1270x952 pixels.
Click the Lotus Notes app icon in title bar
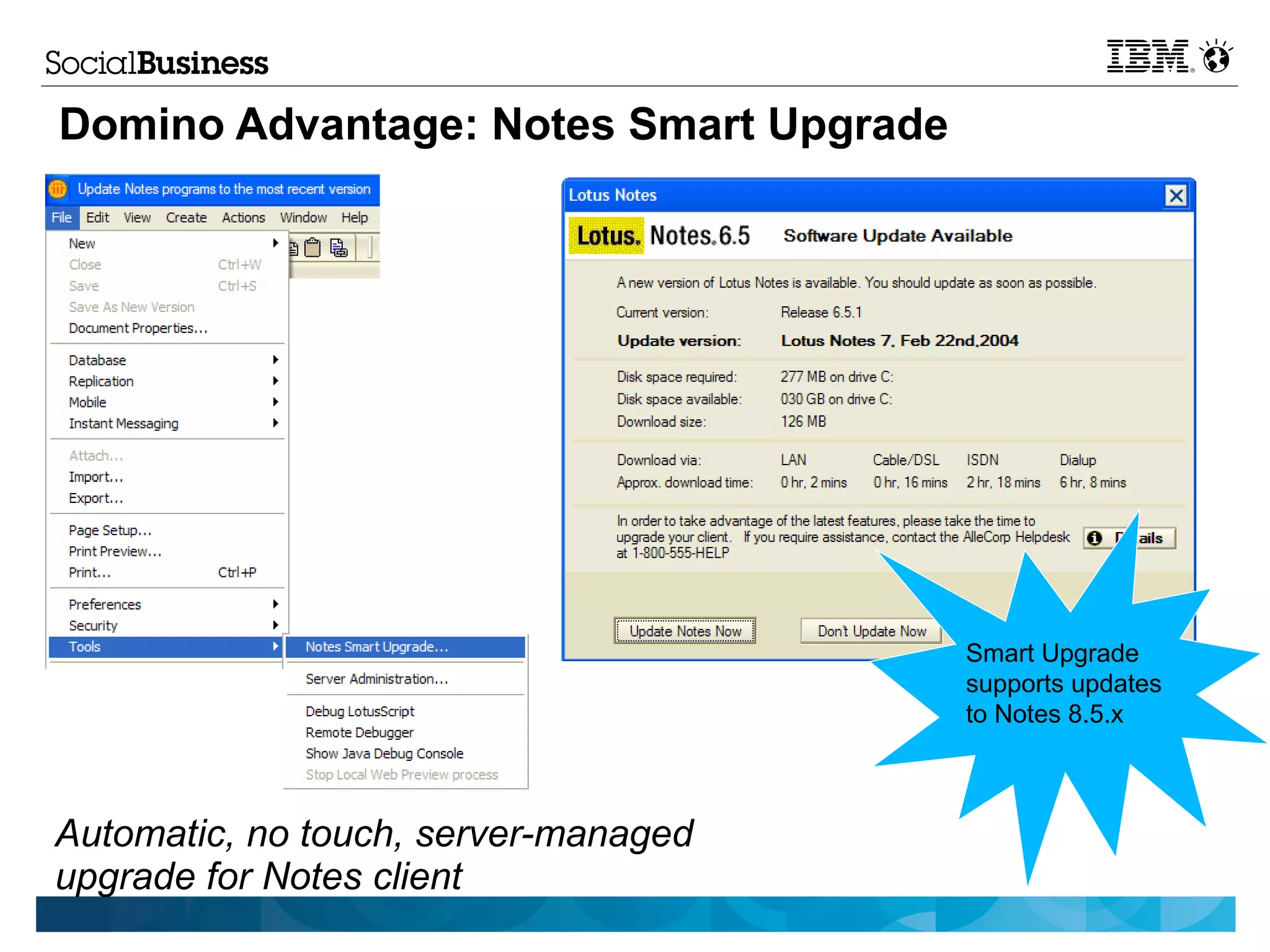(58, 189)
